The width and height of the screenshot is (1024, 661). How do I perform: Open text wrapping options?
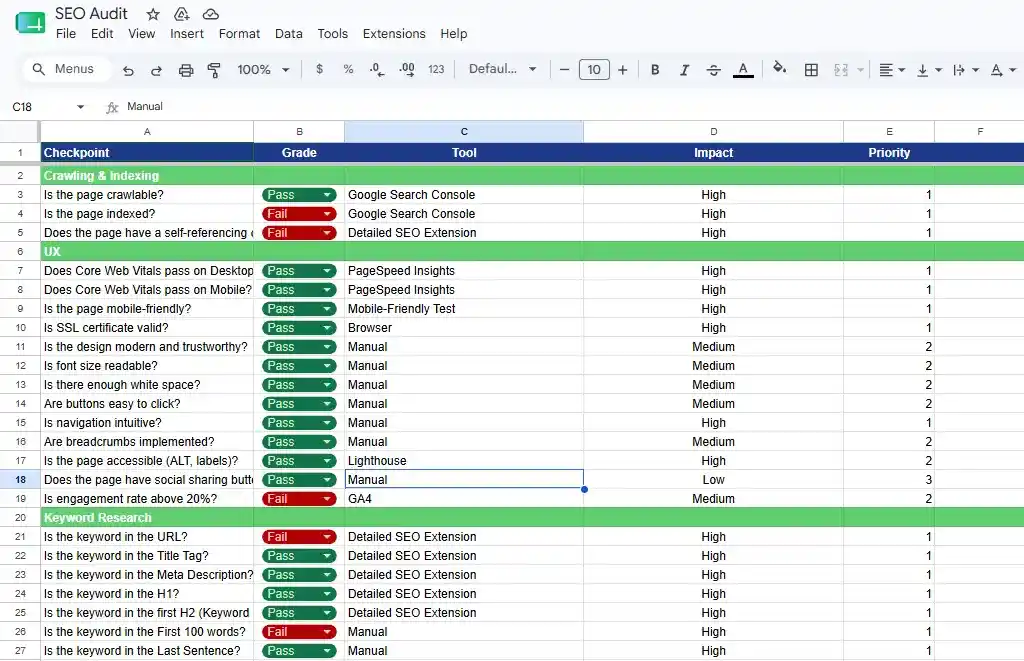pyautogui.click(x=965, y=69)
